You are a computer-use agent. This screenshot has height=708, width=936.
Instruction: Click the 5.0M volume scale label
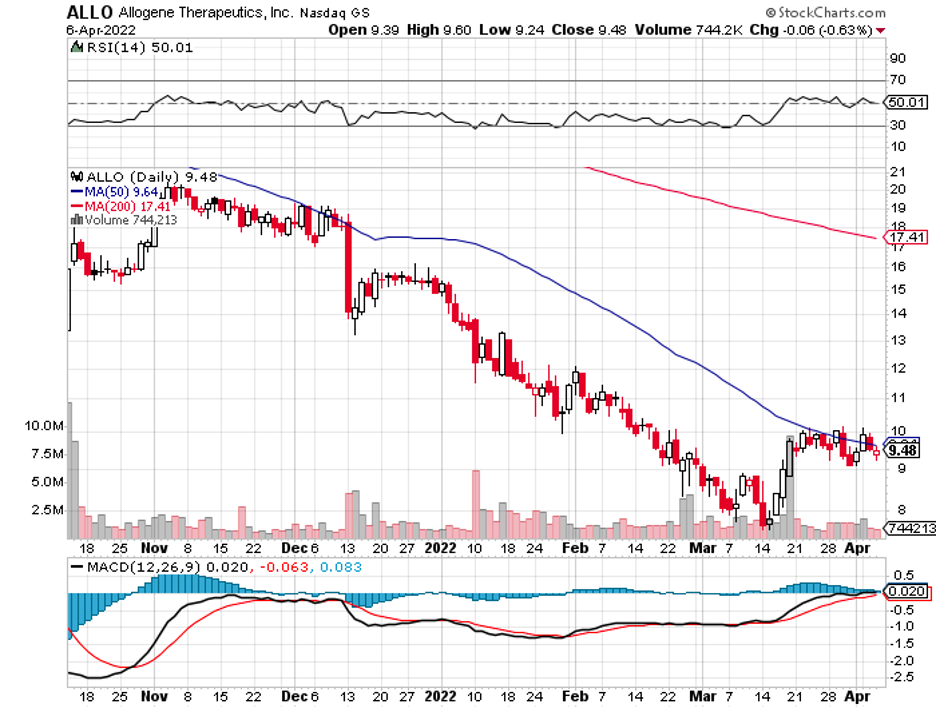[x=47, y=482]
